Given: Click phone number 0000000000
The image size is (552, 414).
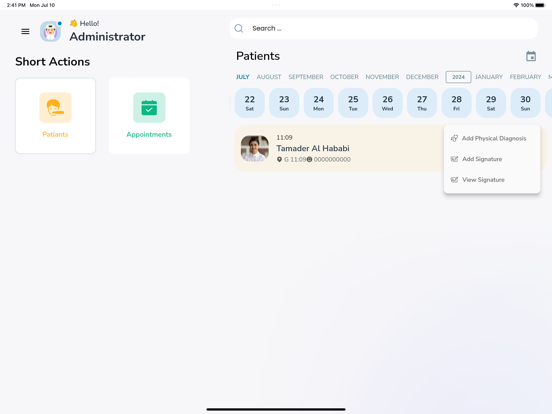Looking at the screenshot, I should 332,159.
